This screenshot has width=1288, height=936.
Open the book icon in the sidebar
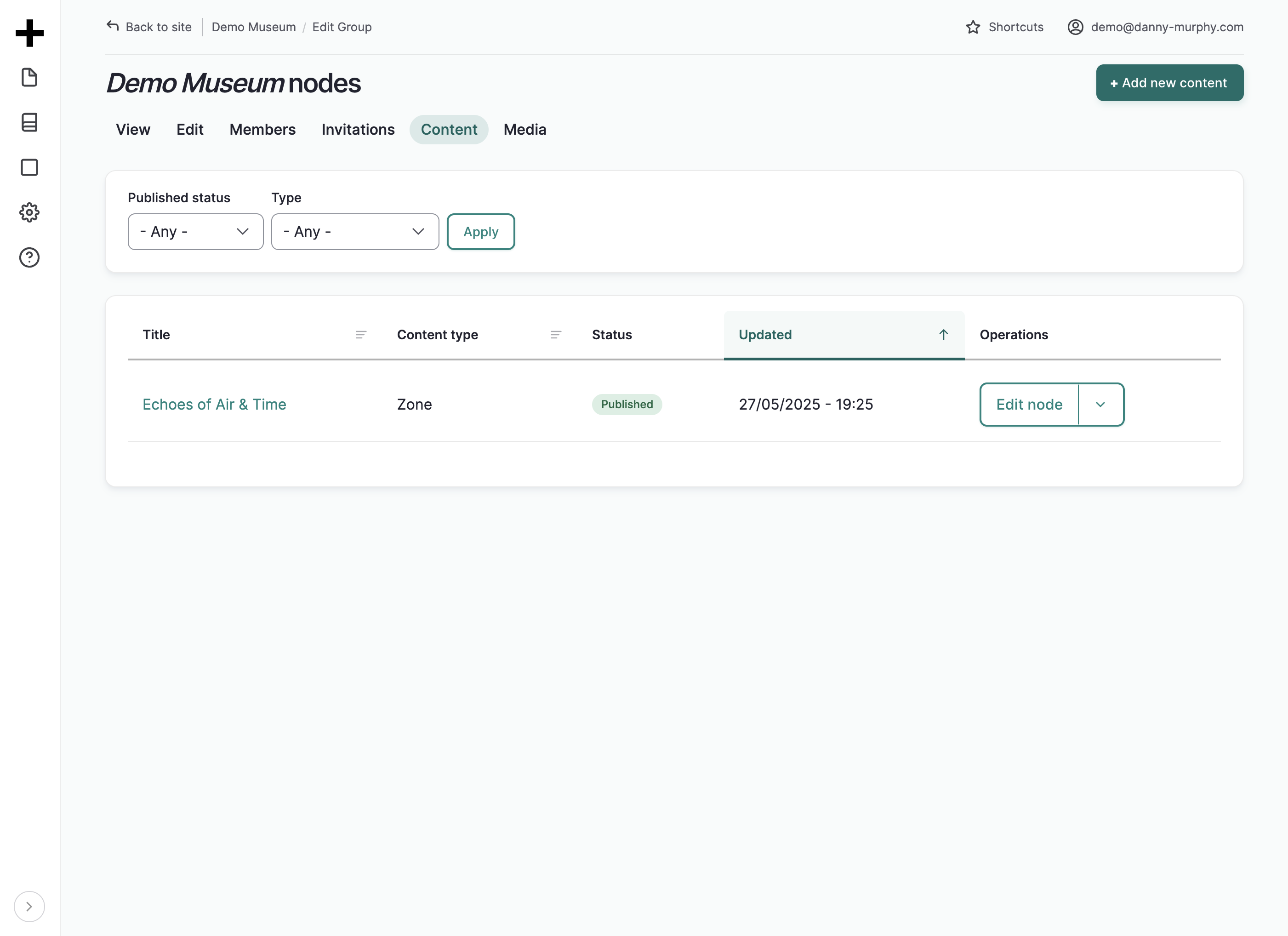(29, 122)
